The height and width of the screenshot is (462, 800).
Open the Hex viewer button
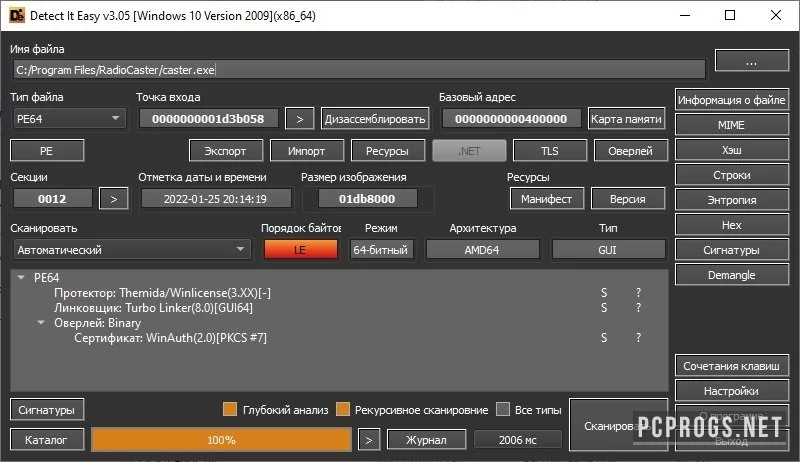pyautogui.click(x=732, y=225)
